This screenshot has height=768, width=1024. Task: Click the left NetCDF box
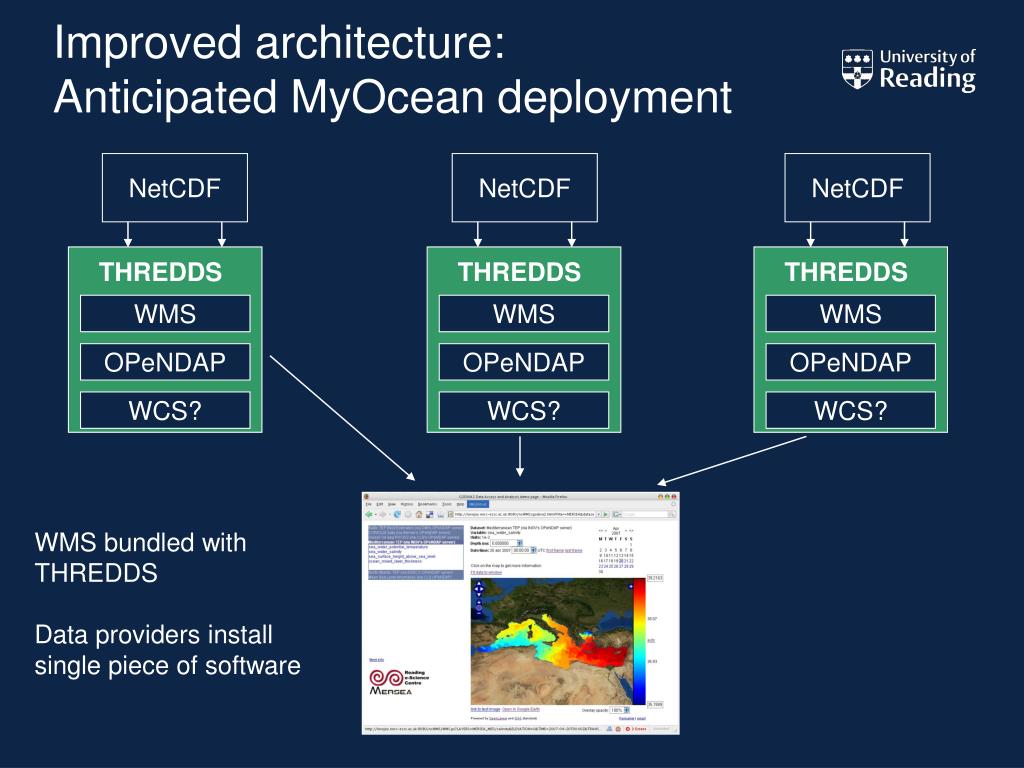pos(175,188)
